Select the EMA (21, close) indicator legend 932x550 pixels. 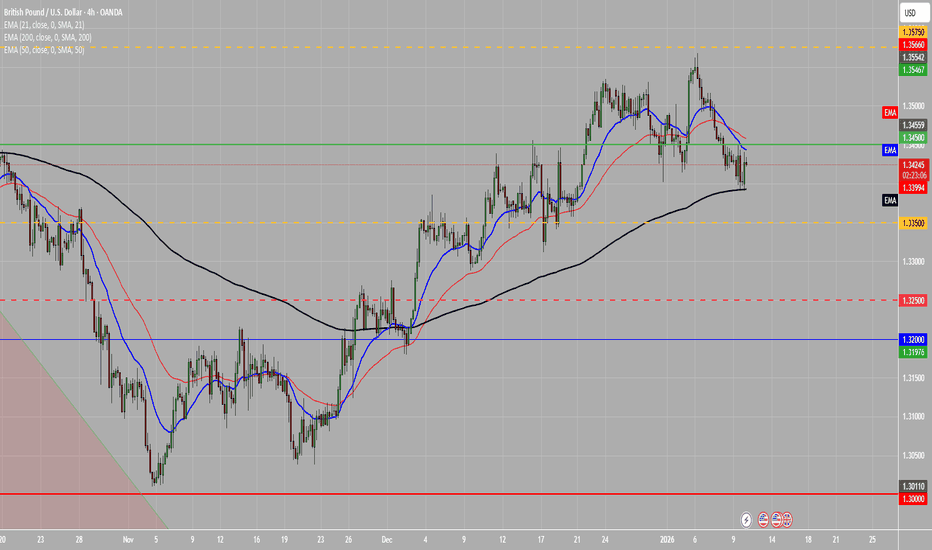[x=55, y=23]
